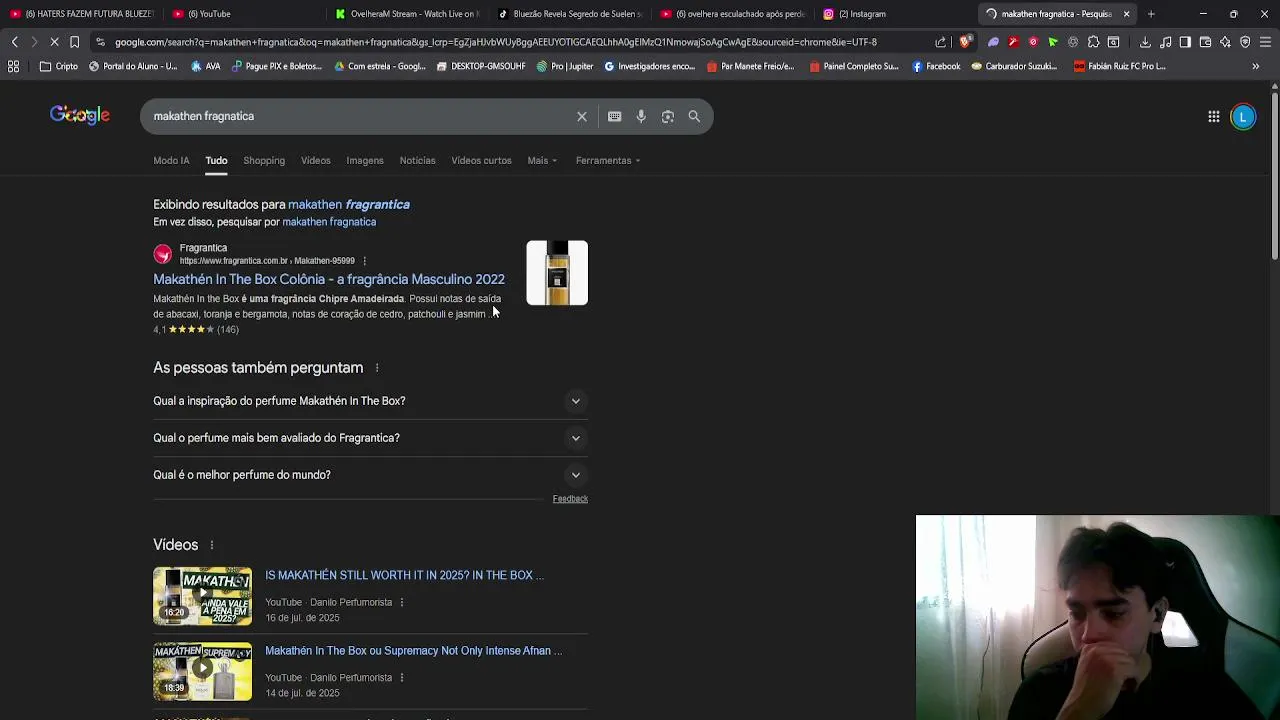Click the 'Feedback' link
Image resolution: width=1280 pixels, height=720 pixels.
[570, 499]
